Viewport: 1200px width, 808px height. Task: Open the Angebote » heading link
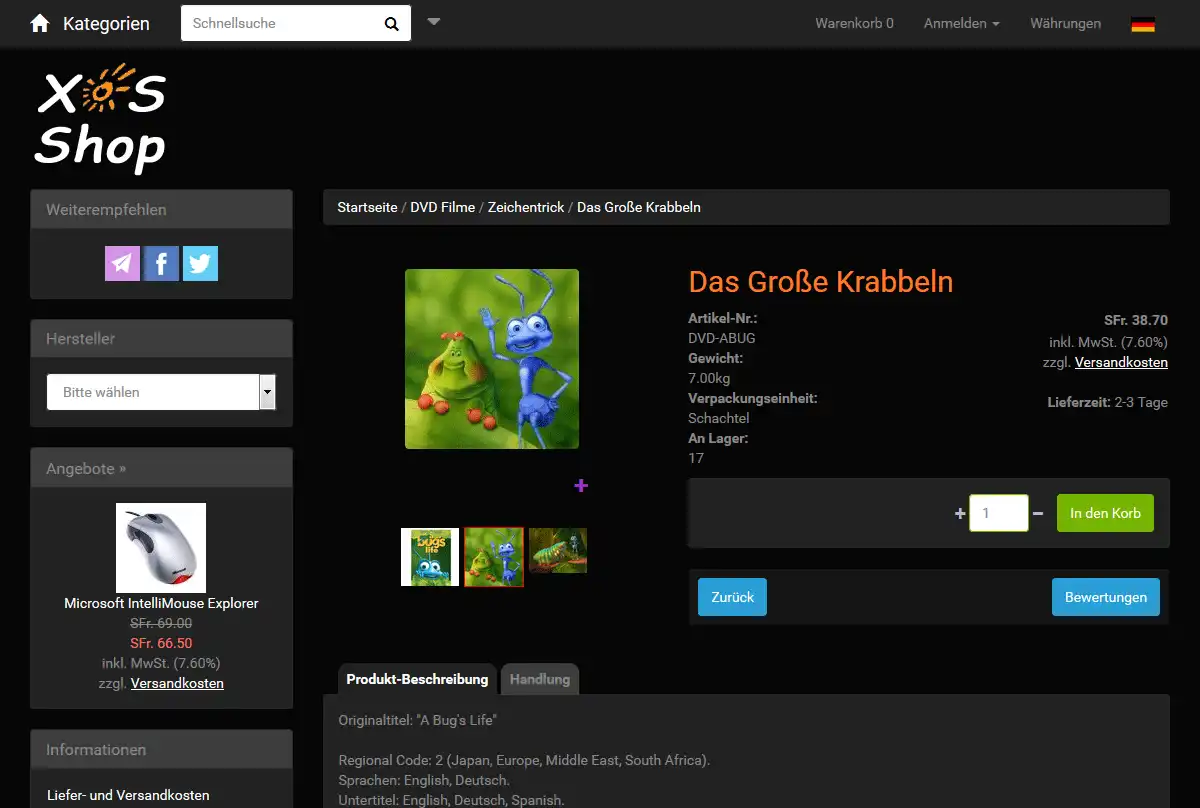pos(86,468)
